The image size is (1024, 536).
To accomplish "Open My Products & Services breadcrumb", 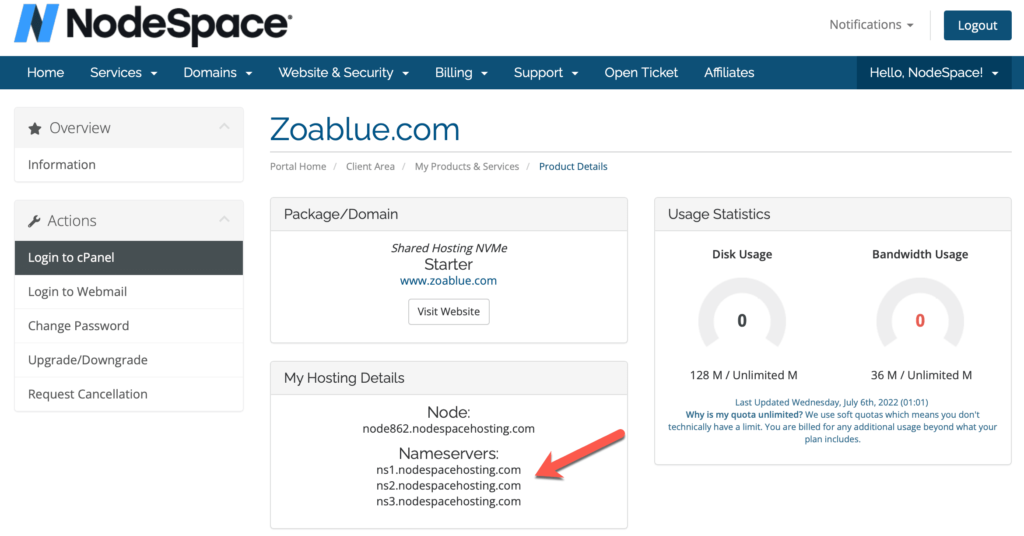I will 467,166.
